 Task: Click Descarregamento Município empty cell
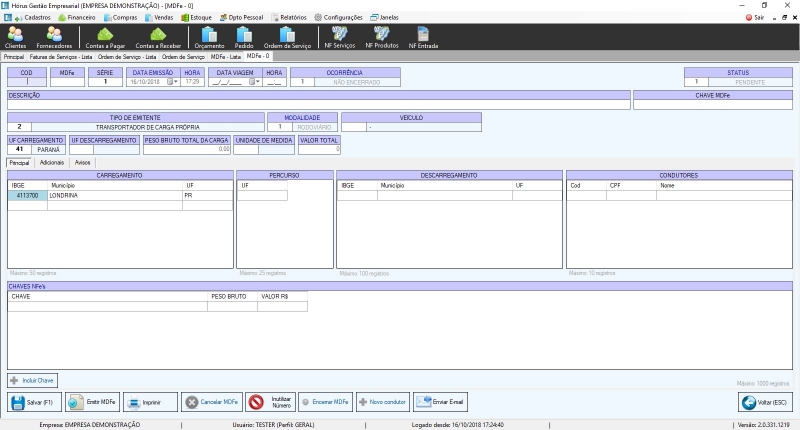point(445,195)
